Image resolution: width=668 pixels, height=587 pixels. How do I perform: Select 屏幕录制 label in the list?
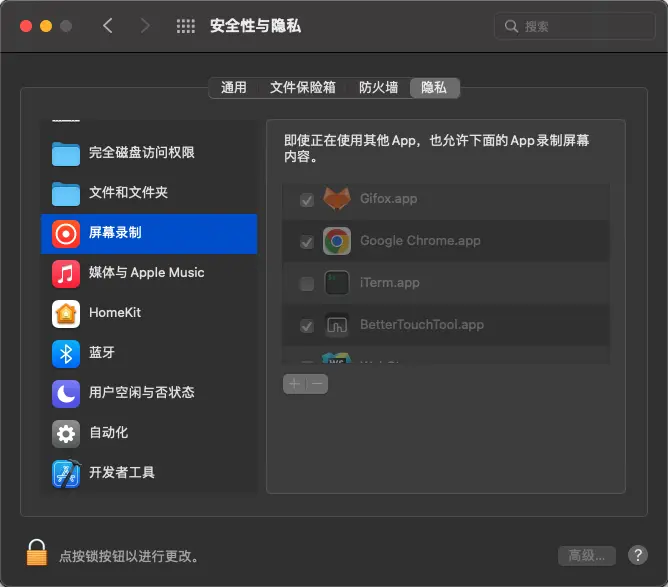coord(115,233)
